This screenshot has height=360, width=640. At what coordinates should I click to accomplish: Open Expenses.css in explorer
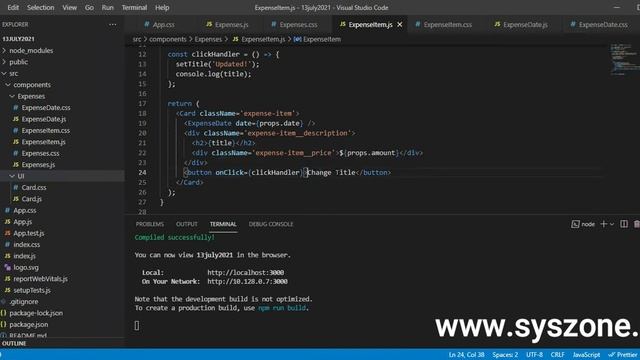[x=40, y=153]
